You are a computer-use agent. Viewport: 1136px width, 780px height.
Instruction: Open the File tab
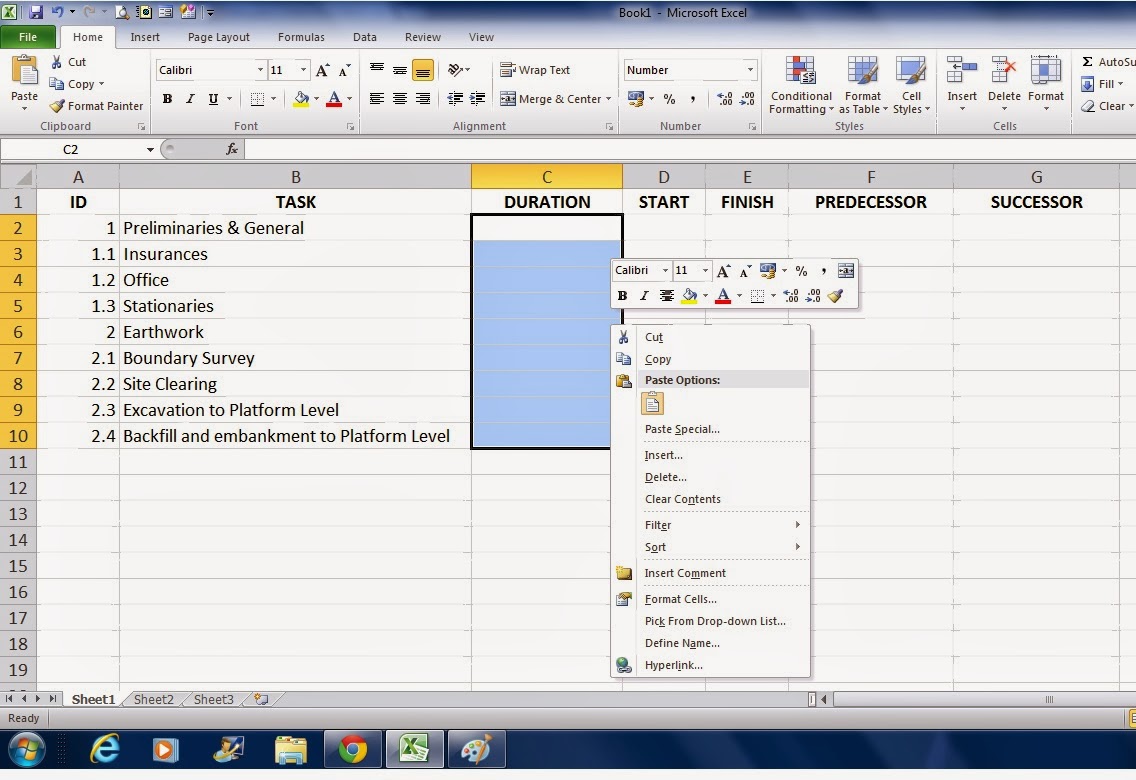pyautogui.click(x=28, y=37)
